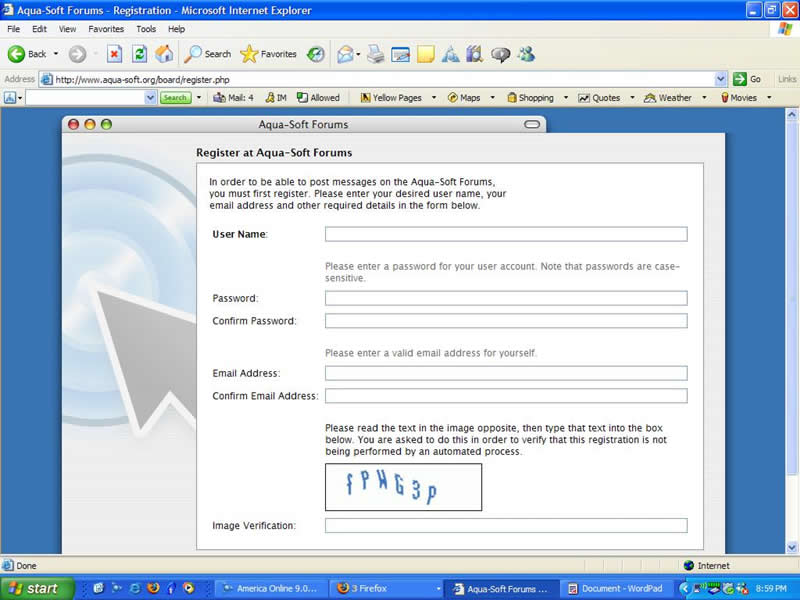Click the red dot in Aqua-Soft header
The image size is (800, 600).
click(x=73, y=124)
